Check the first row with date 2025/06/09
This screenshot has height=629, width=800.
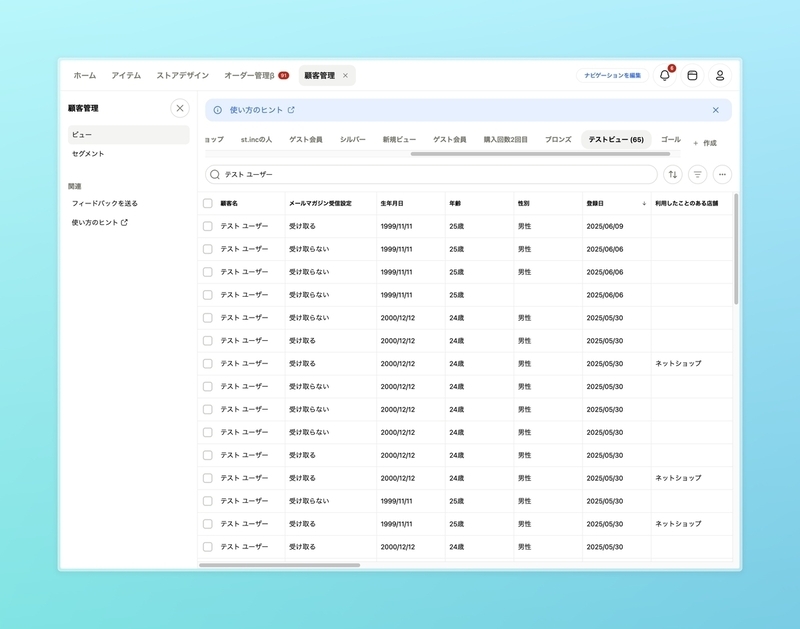click(x=208, y=226)
